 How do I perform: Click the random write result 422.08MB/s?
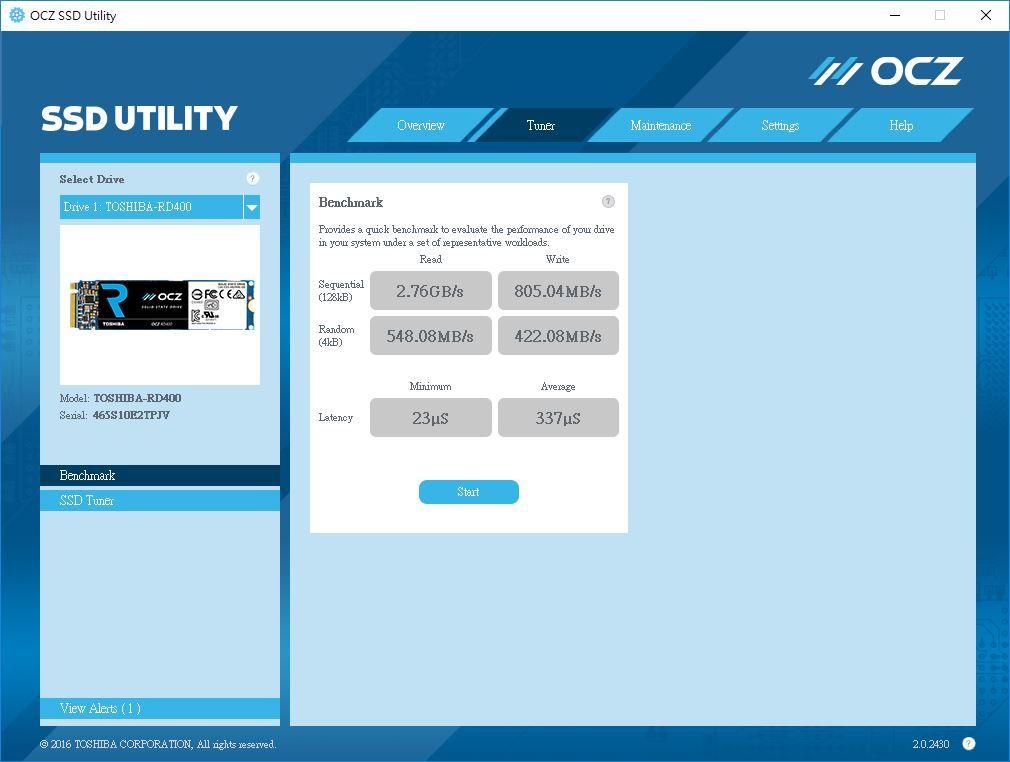(x=558, y=336)
